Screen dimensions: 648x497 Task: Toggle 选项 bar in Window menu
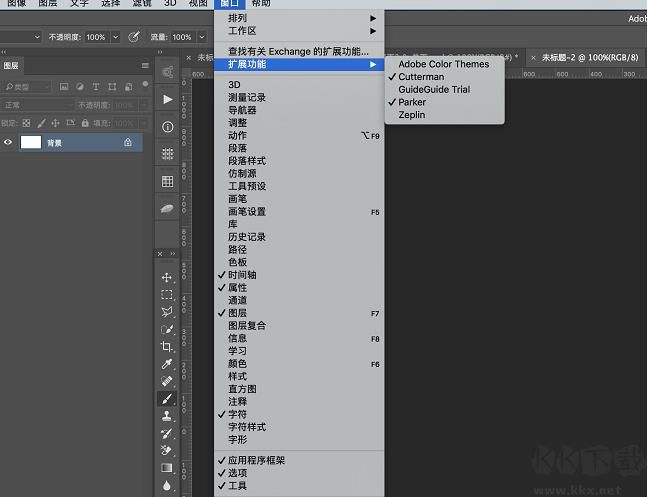click(x=299, y=473)
